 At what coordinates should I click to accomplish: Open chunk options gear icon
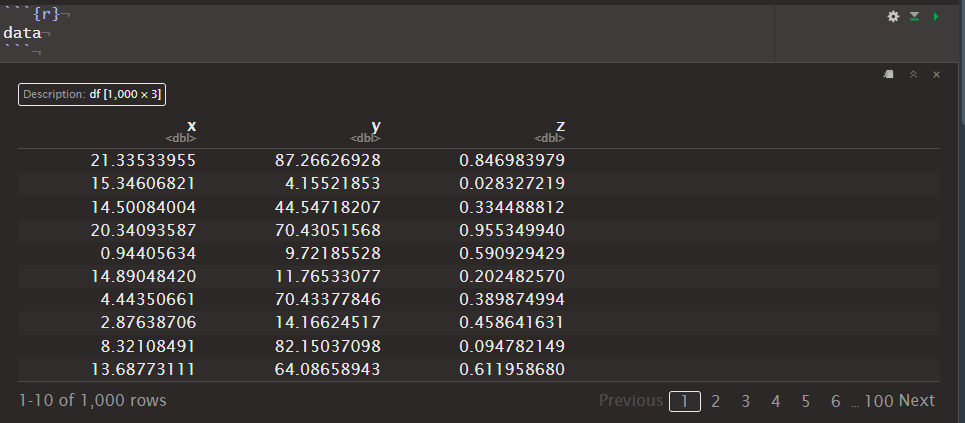[x=893, y=17]
